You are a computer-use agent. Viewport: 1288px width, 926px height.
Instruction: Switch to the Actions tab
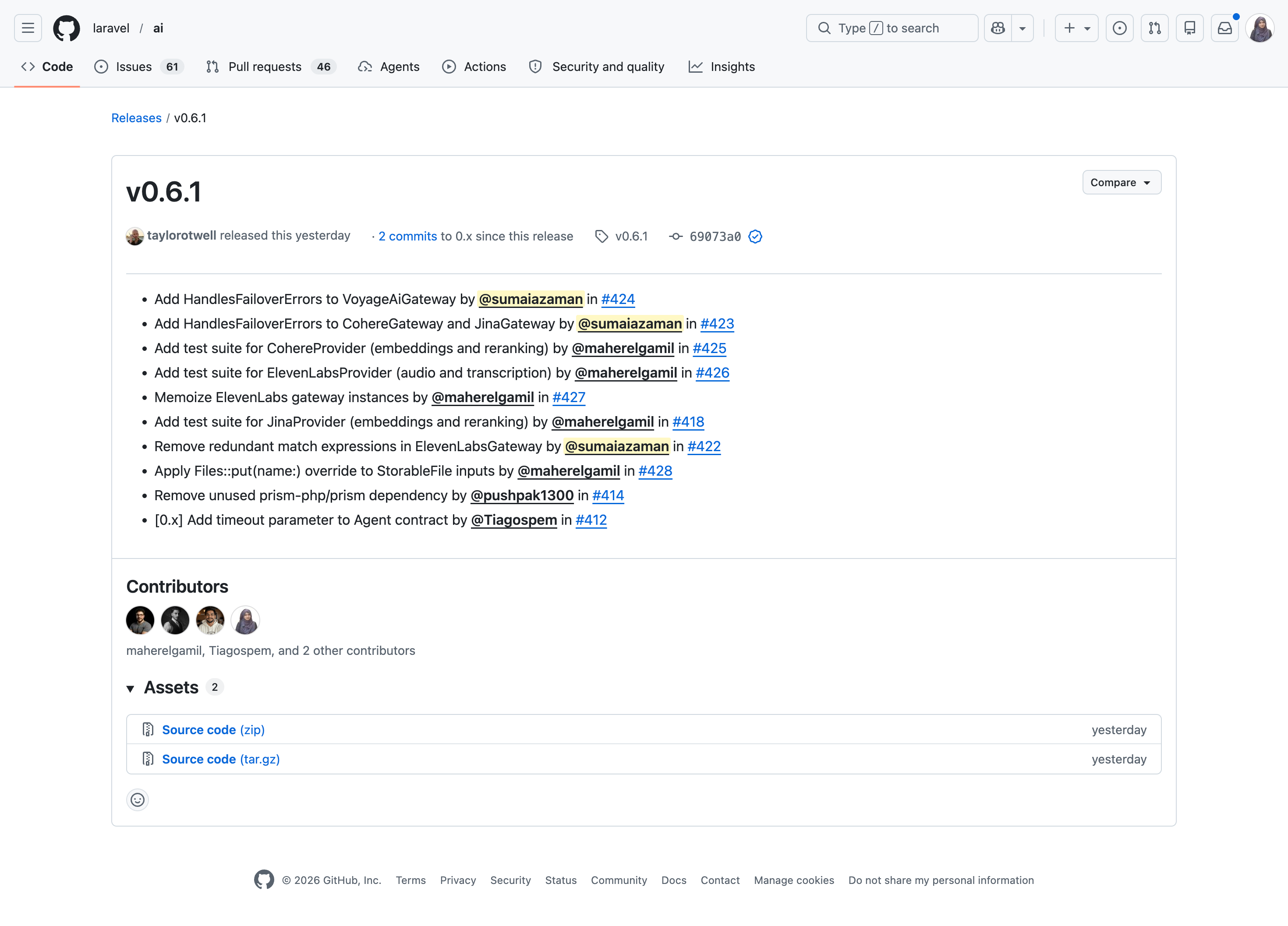pyautogui.click(x=474, y=67)
